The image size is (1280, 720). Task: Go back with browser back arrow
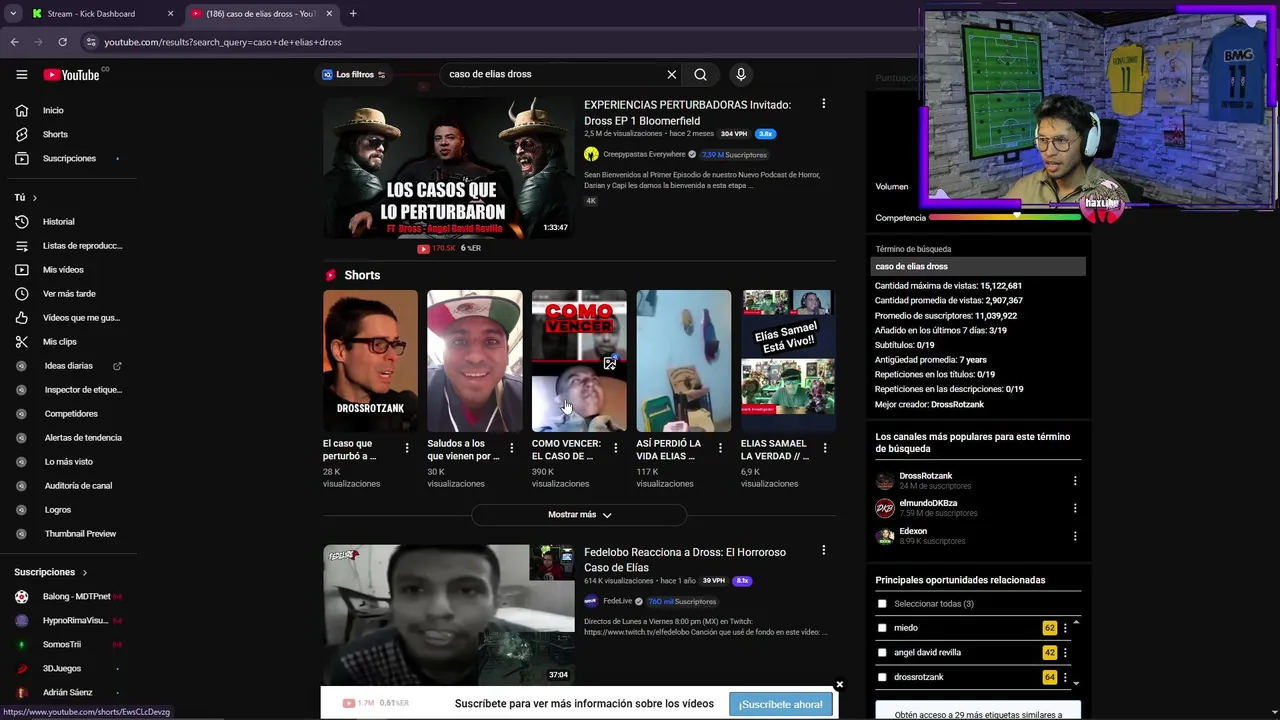[x=14, y=42]
